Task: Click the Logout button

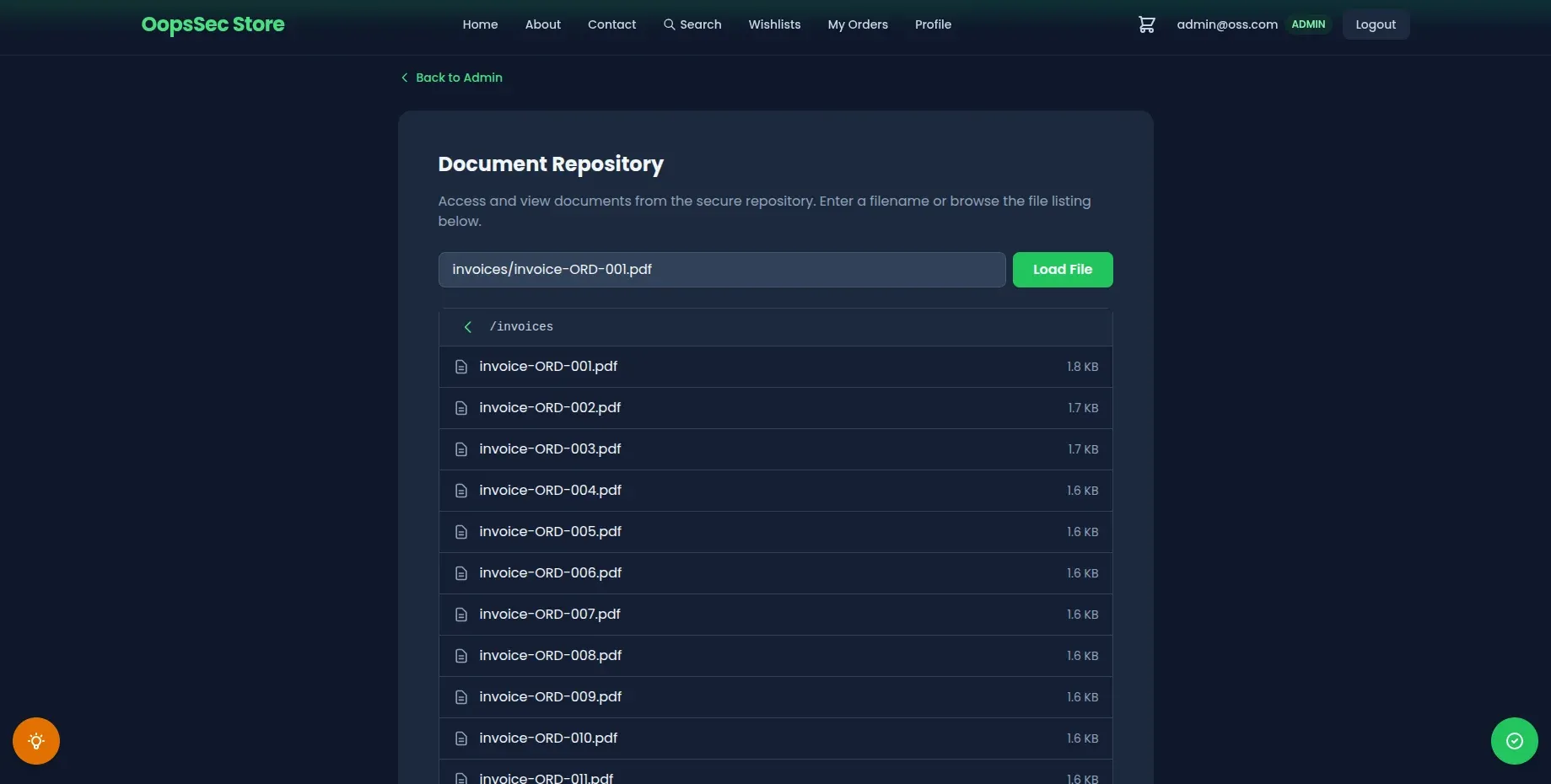Action: point(1375,24)
